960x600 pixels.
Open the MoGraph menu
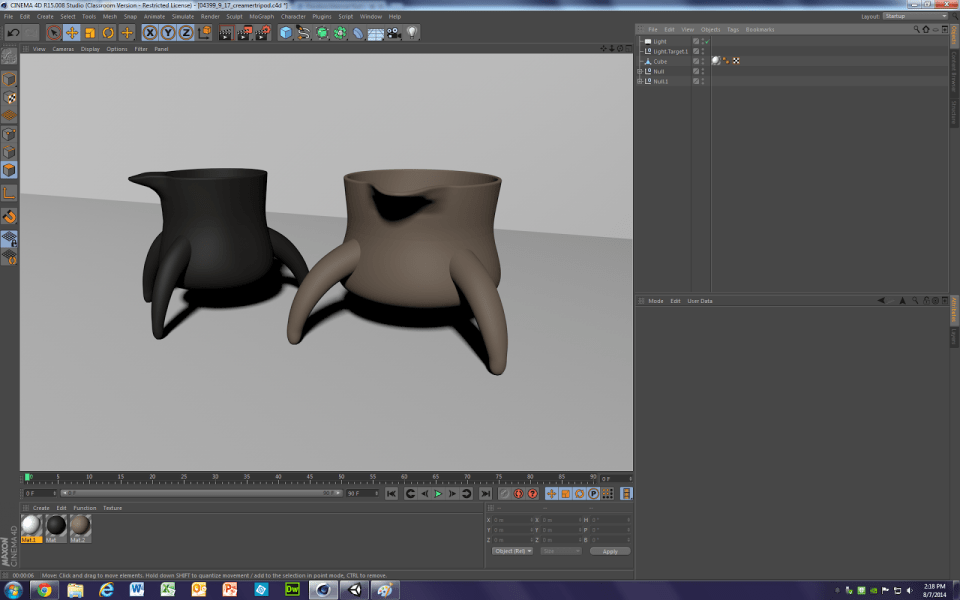[260, 16]
